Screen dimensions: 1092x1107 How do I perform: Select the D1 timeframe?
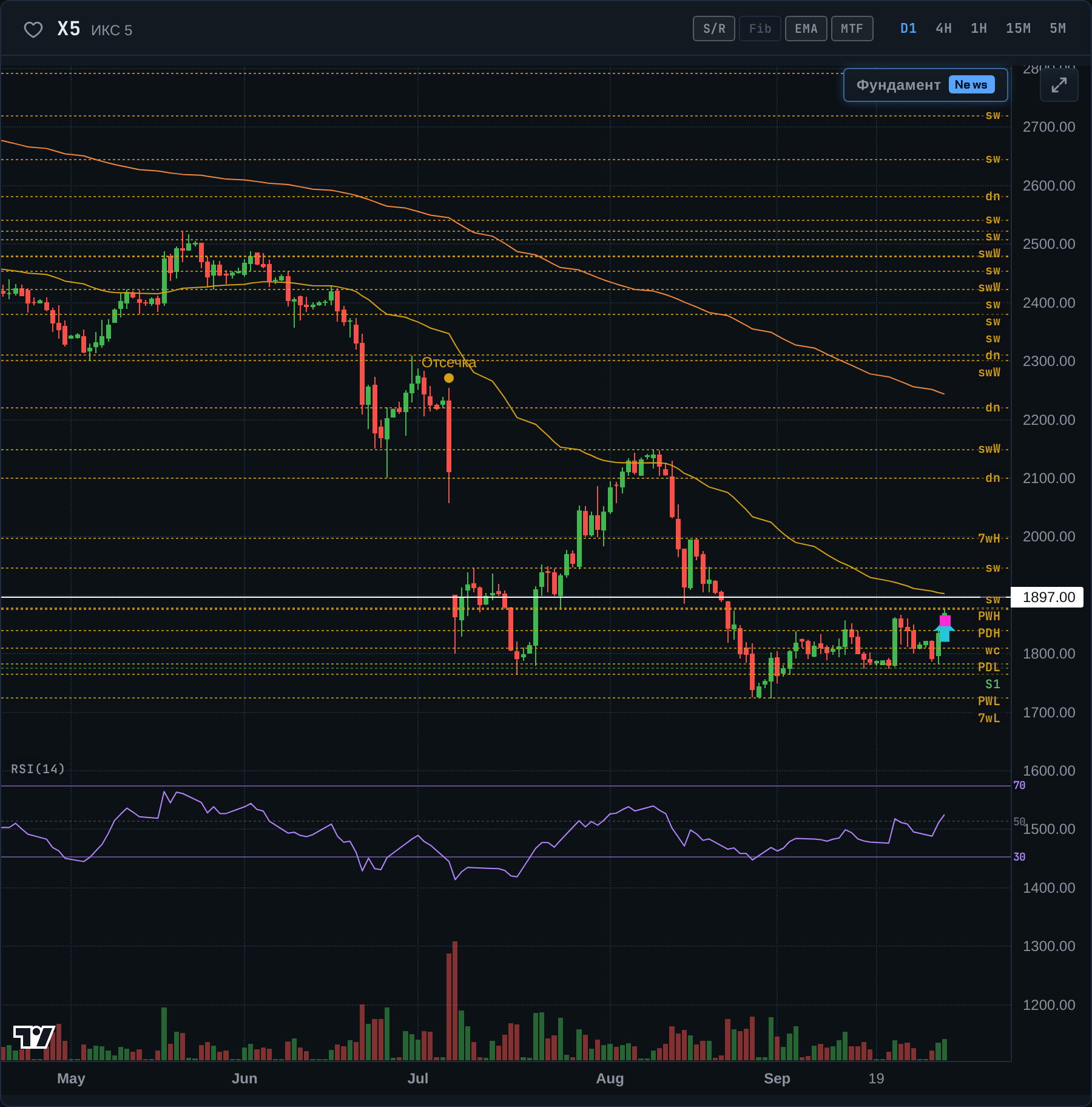click(x=908, y=29)
